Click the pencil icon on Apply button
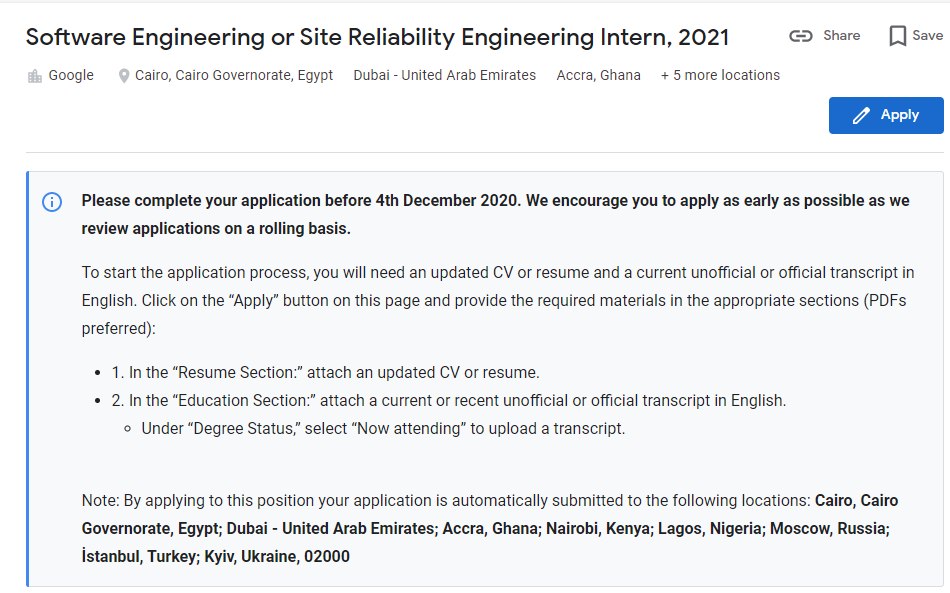The height and width of the screenshot is (593, 950). coord(861,116)
